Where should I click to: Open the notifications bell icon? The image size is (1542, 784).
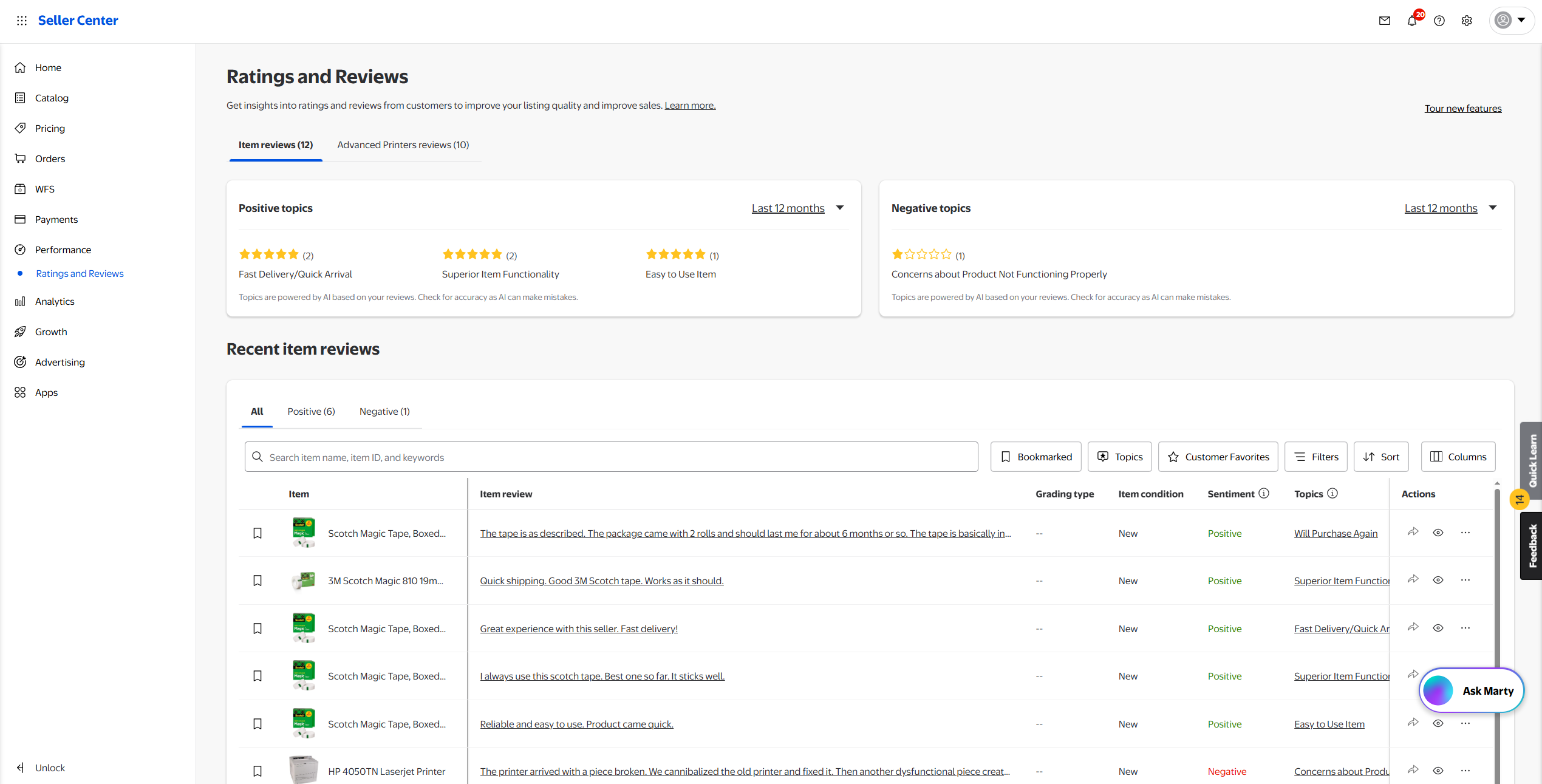[x=1412, y=21]
